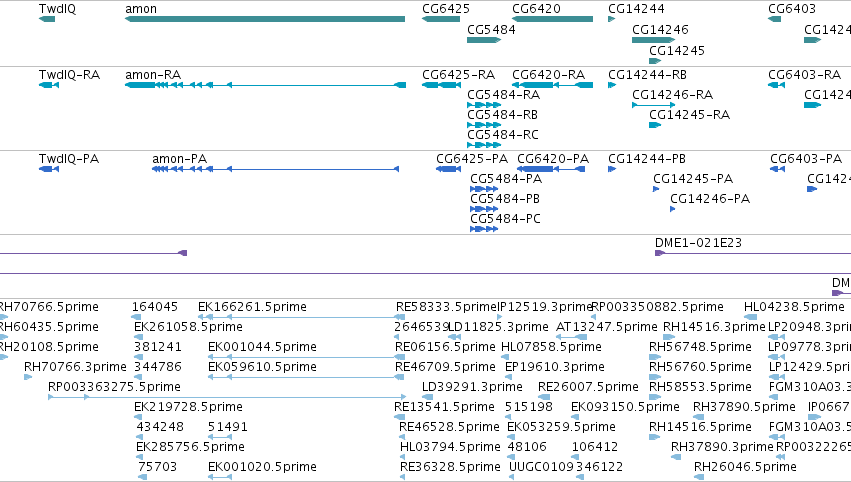Select the CG14246-PA protein label
851x482 pixels.
click(710, 199)
